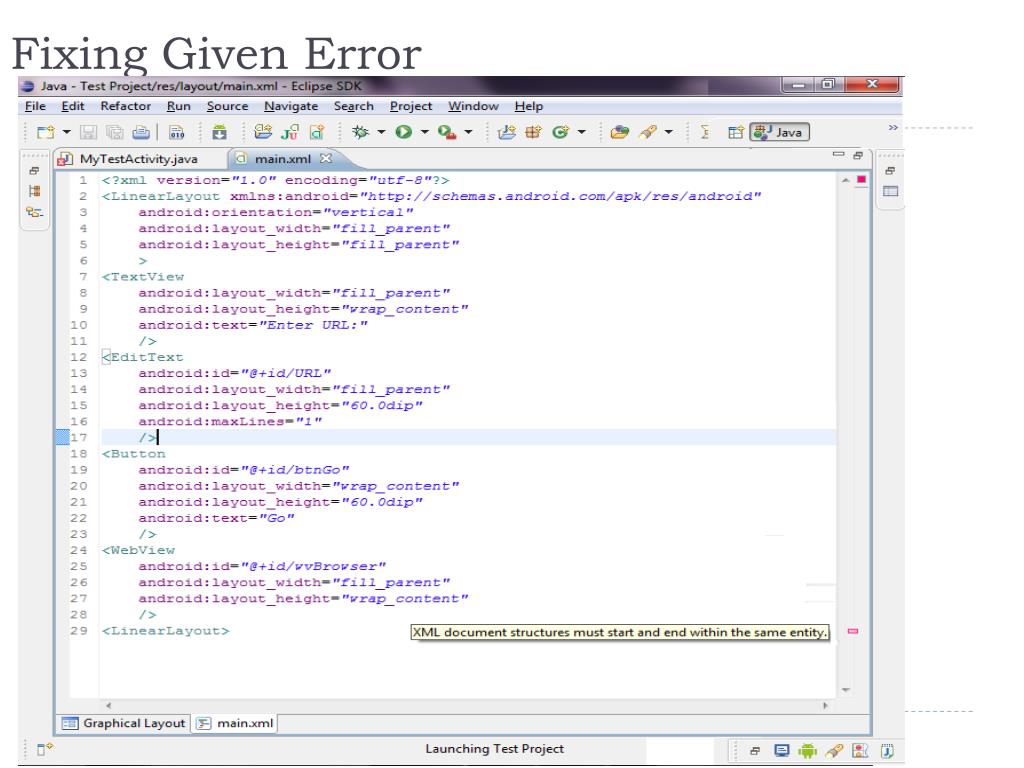The image size is (1024, 768).
Task: Click the fast view icon in status bar
Action: (44, 749)
